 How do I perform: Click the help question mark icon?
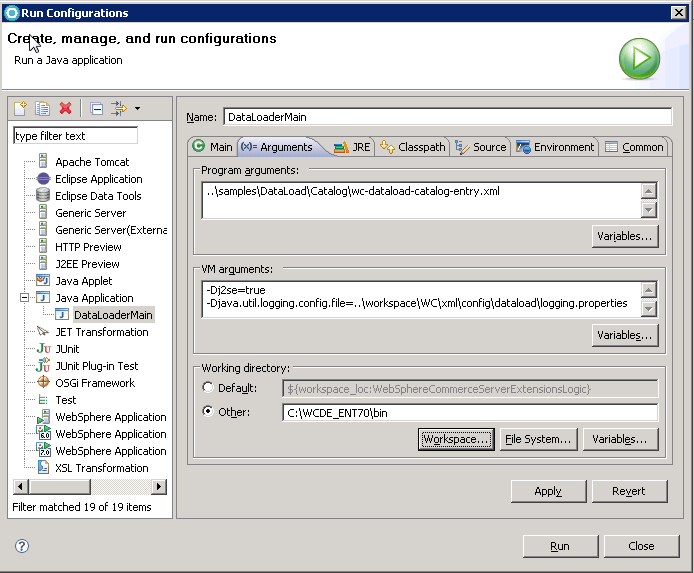coord(22,546)
